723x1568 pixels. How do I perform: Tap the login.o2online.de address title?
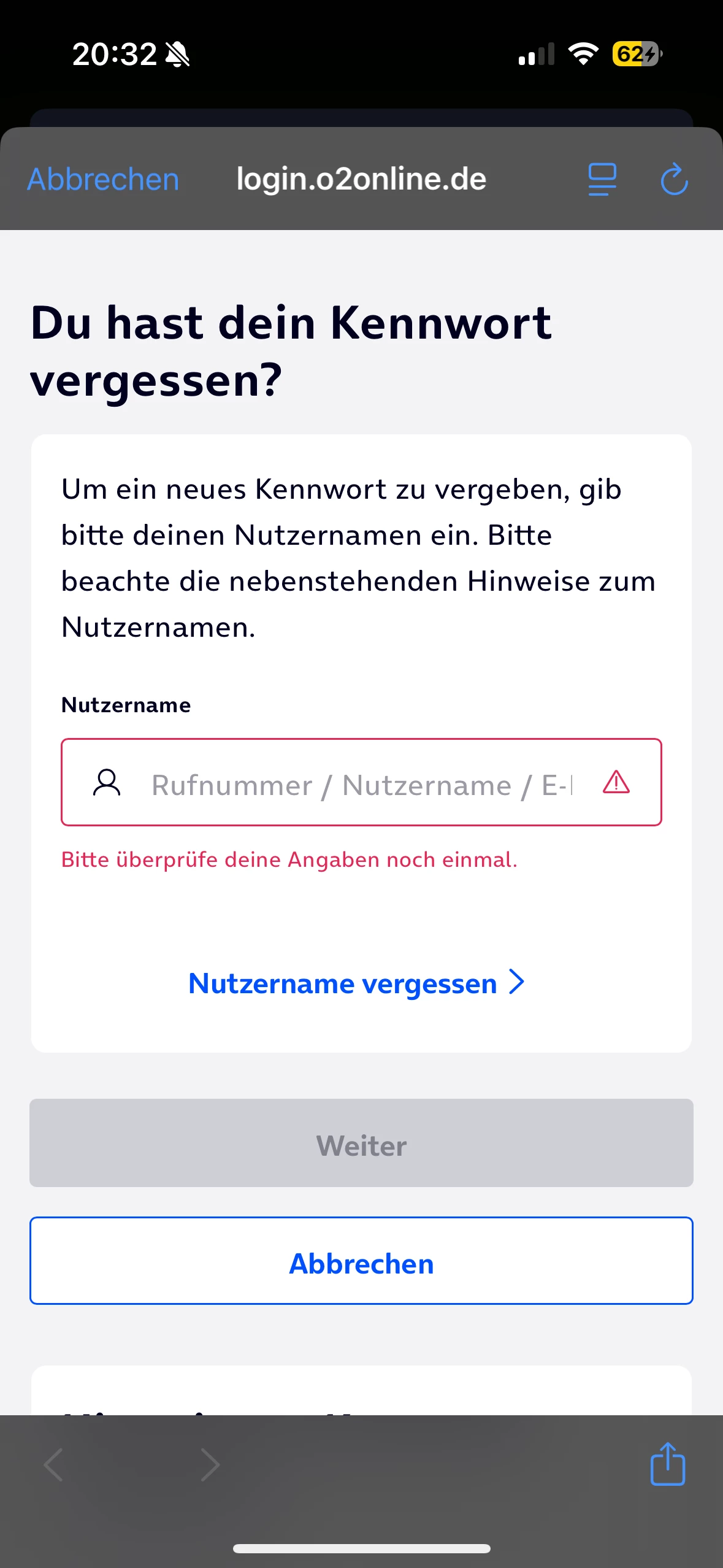click(361, 179)
